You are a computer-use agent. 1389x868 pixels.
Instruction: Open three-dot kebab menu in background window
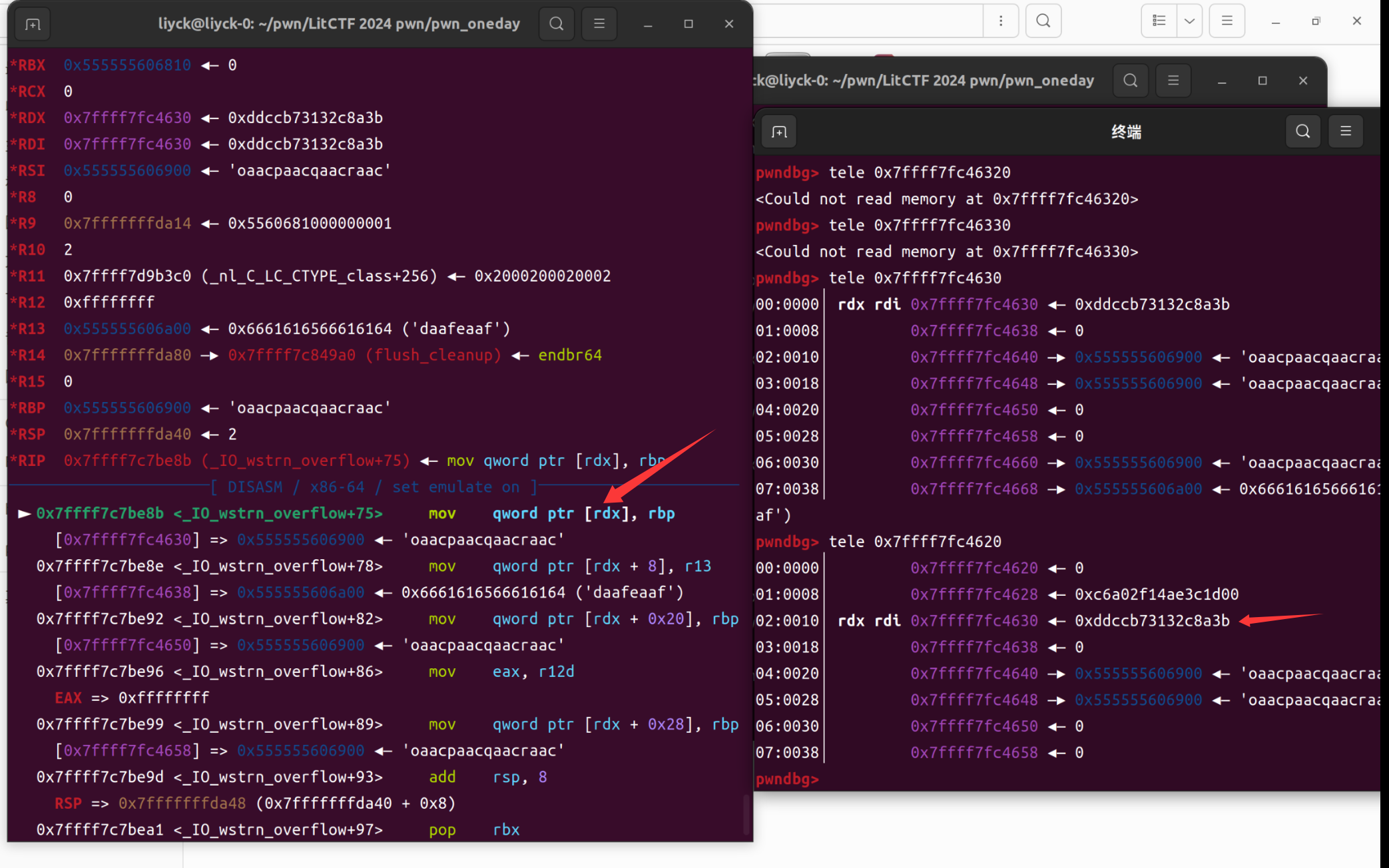pyautogui.click(x=1001, y=21)
